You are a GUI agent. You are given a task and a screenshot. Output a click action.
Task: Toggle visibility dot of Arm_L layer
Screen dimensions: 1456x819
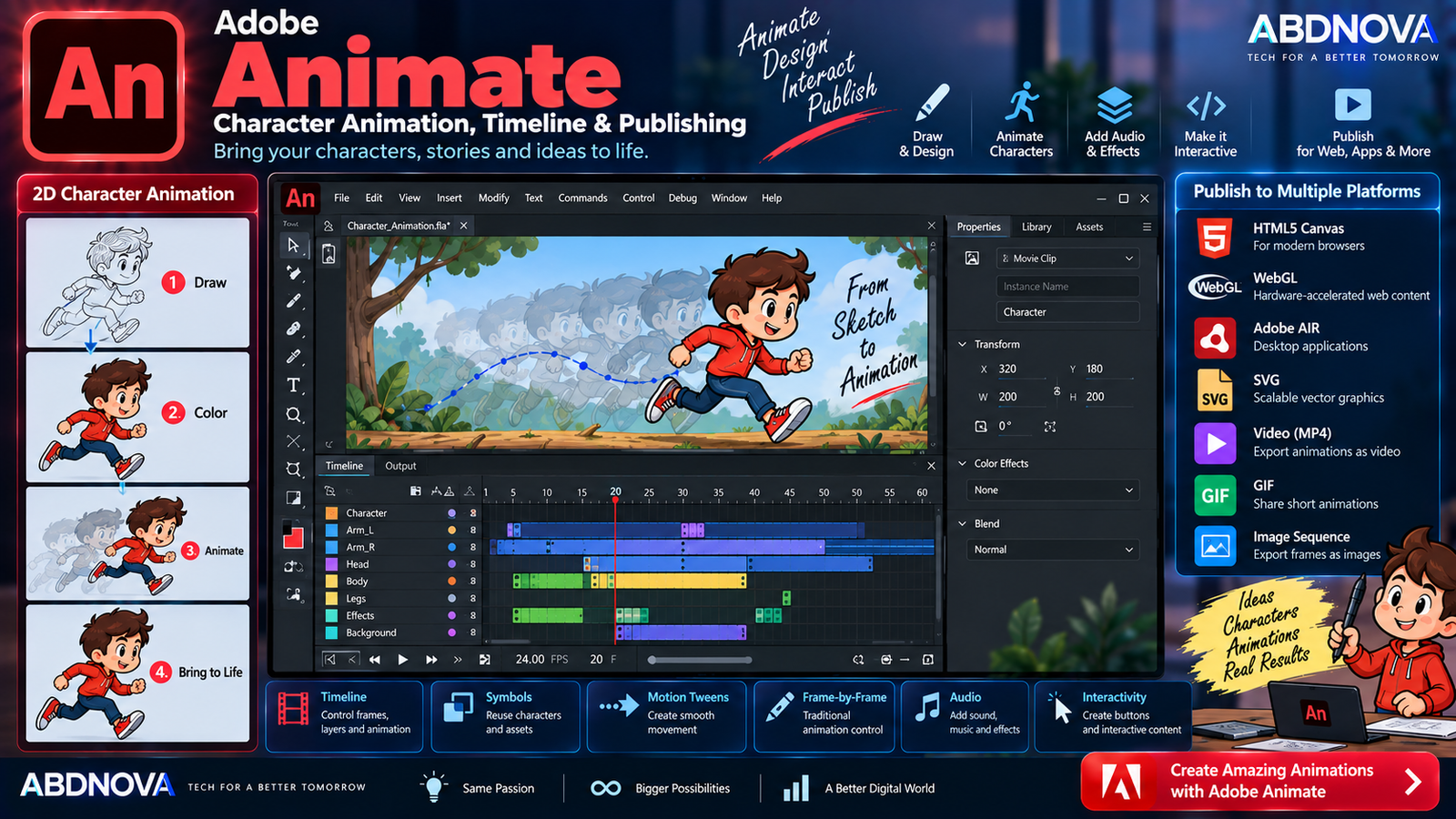451,530
